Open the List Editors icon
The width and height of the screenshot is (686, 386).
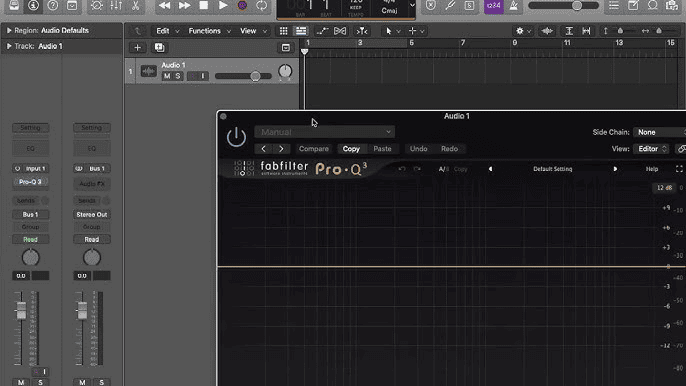point(614,5)
